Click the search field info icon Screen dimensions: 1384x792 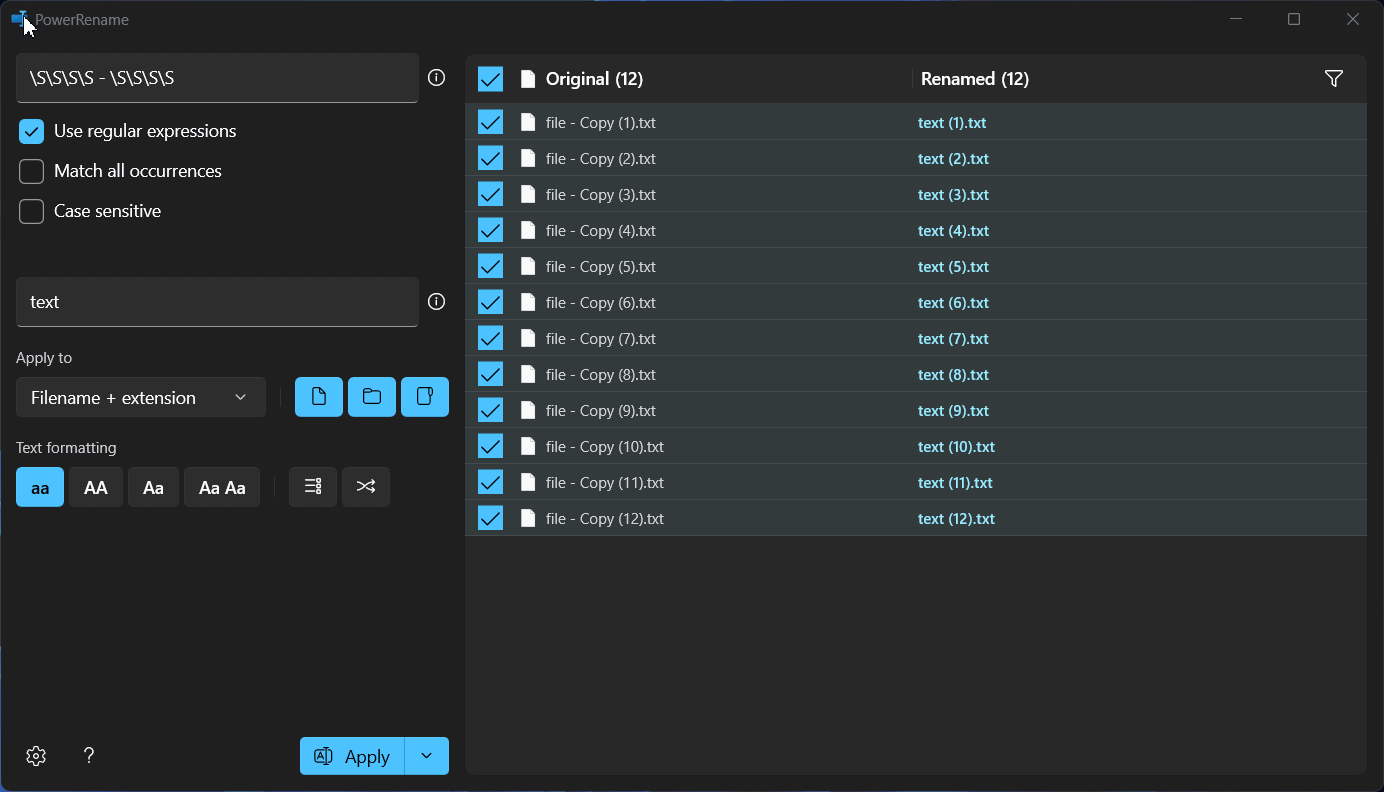(x=436, y=78)
